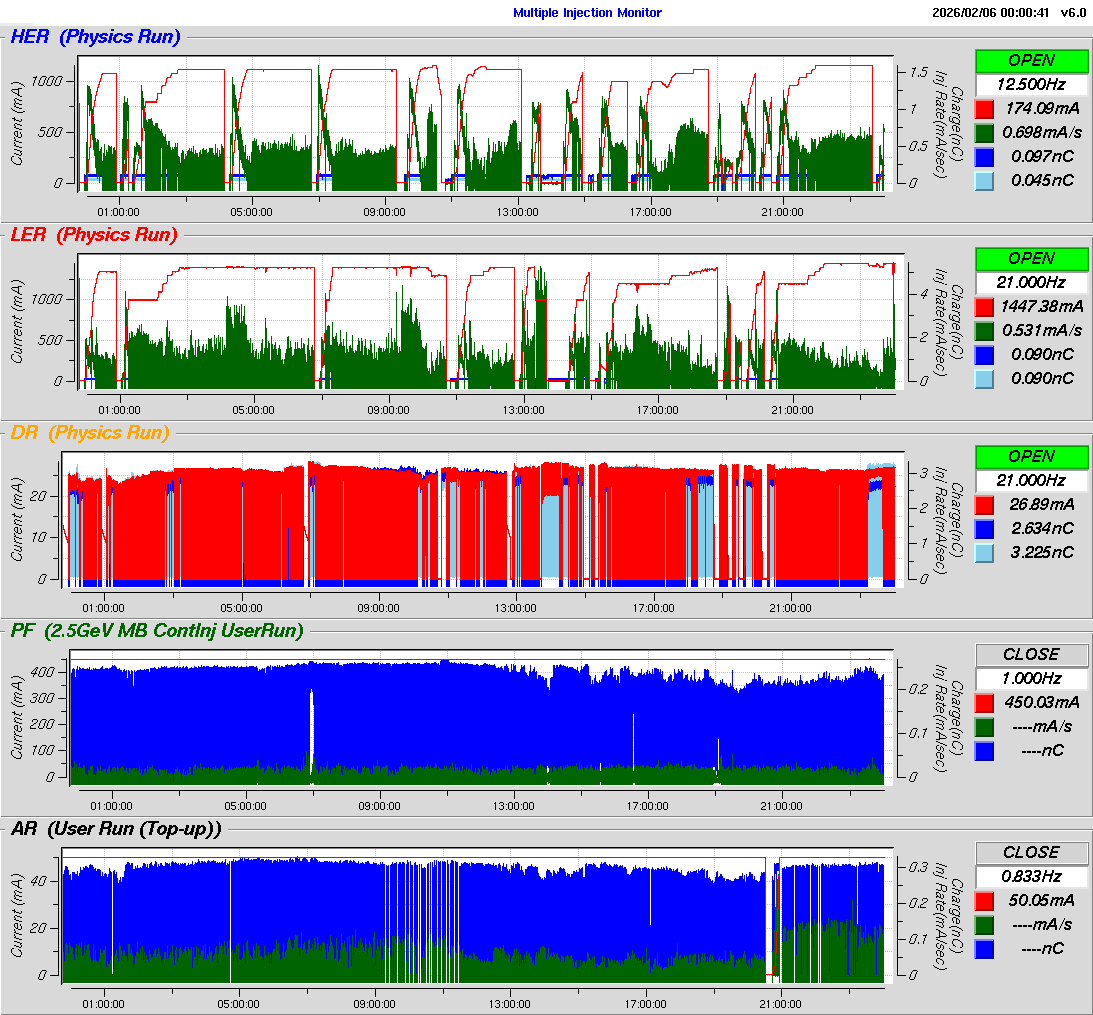
Task: Click the DR OPEN status button
Action: [x=1031, y=457]
